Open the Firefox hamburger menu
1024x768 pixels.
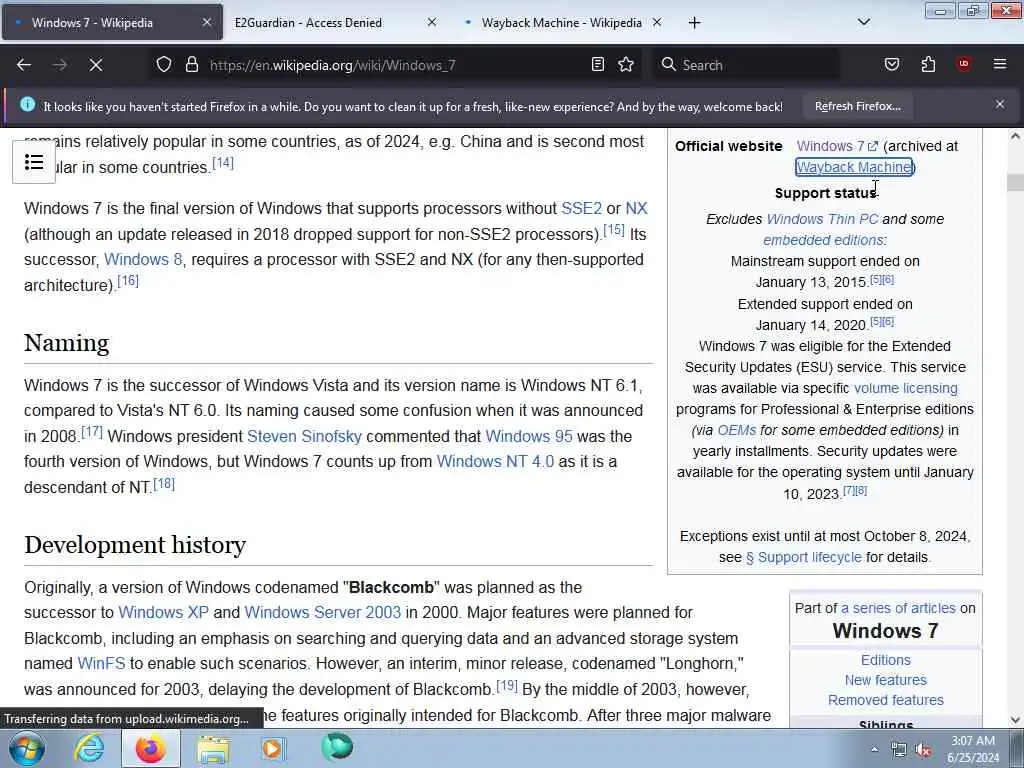pos(1000,64)
